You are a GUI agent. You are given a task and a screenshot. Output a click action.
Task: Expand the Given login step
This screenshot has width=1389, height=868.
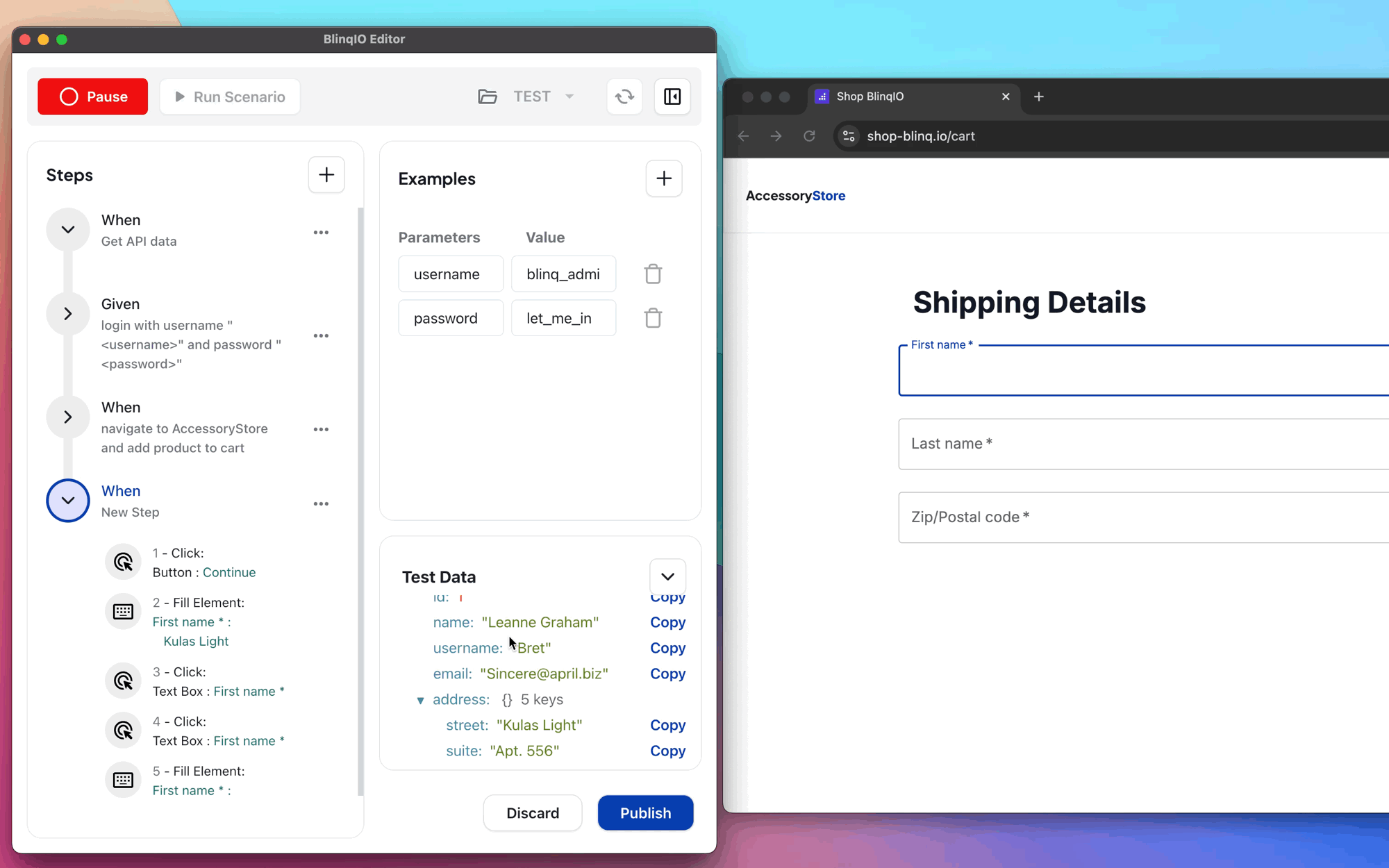point(67,313)
